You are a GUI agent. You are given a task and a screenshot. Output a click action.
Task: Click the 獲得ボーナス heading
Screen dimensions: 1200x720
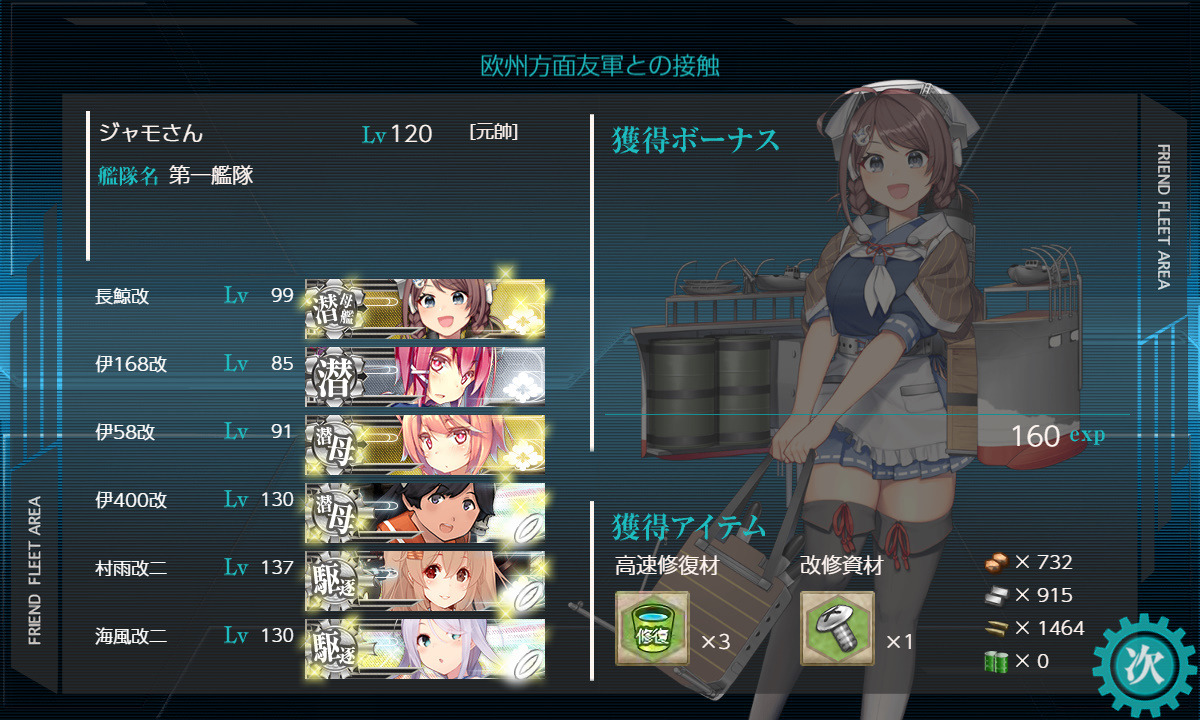[695, 140]
